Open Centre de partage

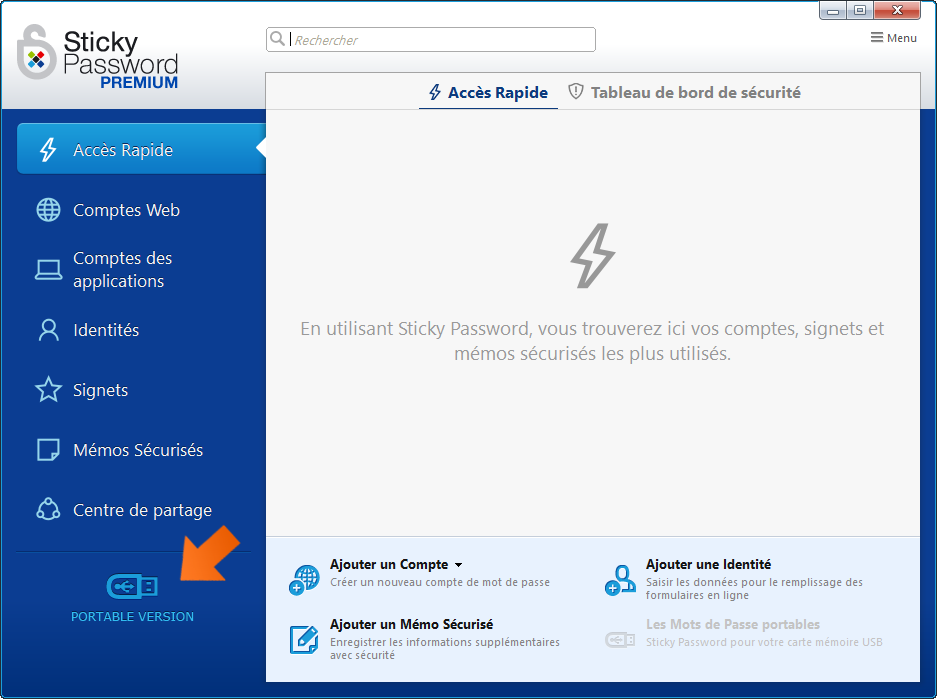[141, 510]
